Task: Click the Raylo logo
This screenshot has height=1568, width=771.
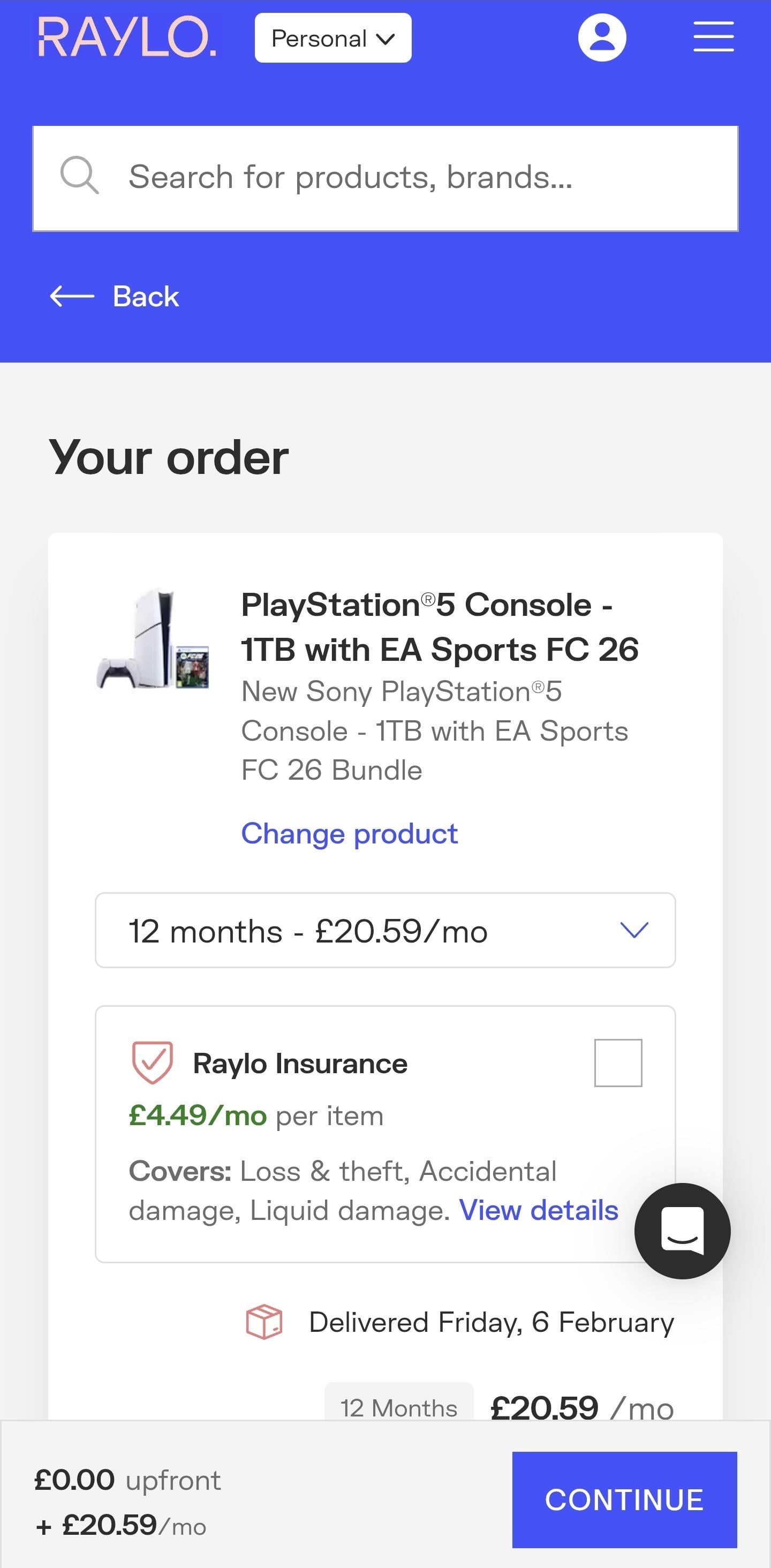Action: (x=127, y=37)
